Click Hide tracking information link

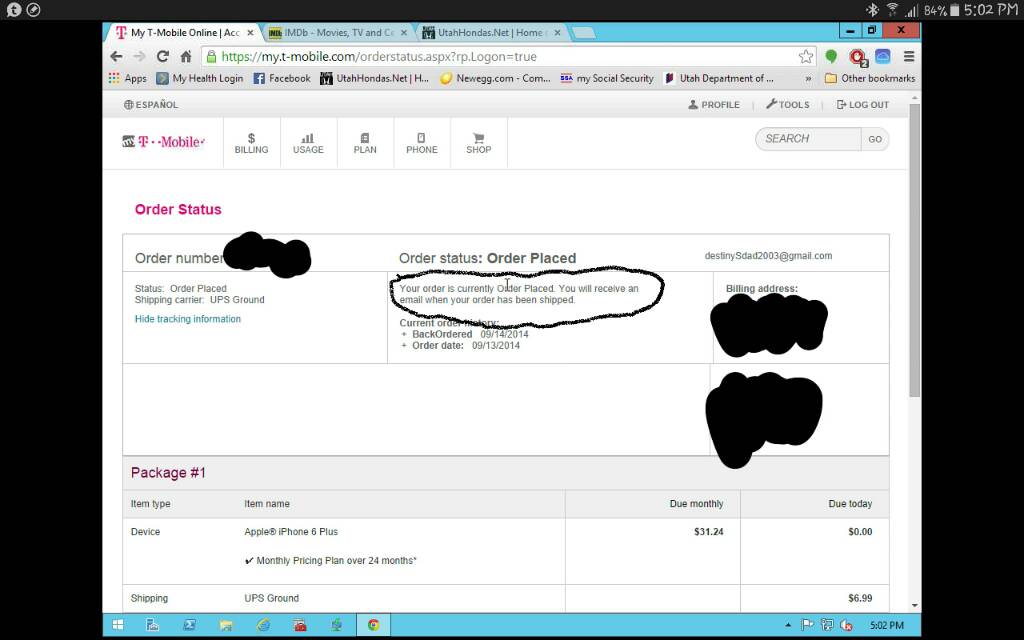187,319
